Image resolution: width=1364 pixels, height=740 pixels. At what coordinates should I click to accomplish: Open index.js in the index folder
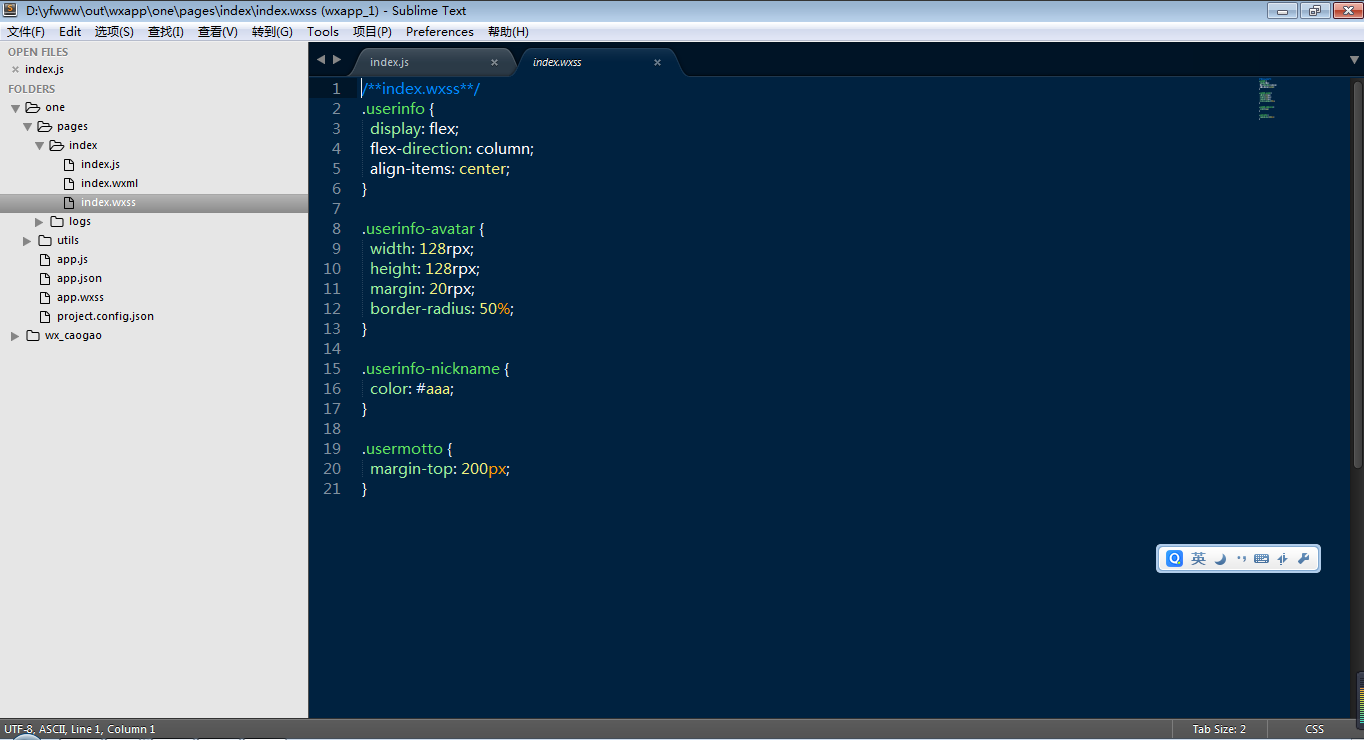pyautogui.click(x=100, y=165)
